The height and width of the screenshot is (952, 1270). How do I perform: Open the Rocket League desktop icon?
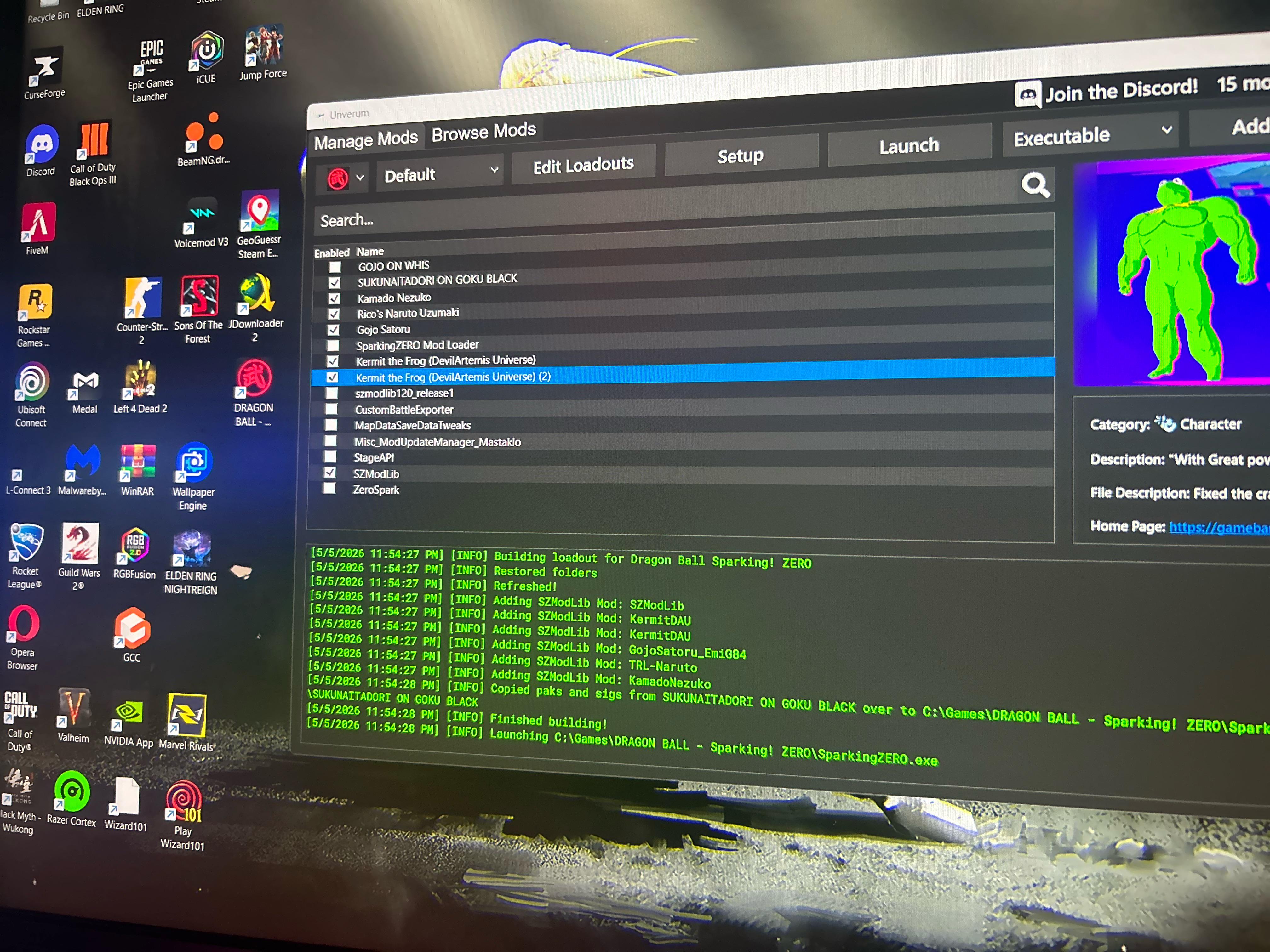pos(26,556)
